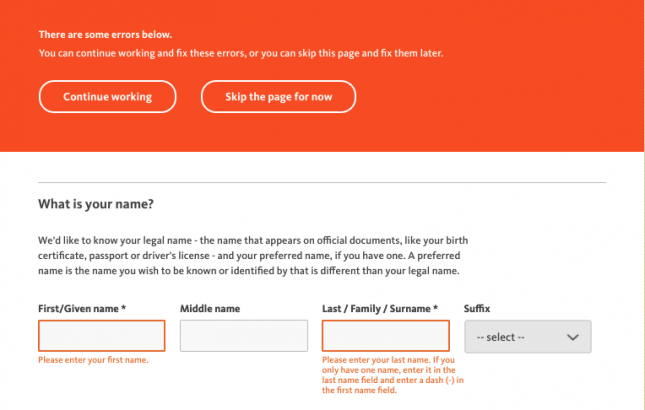Click the chevron arrow on Suffix dropdown

tap(573, 337)
